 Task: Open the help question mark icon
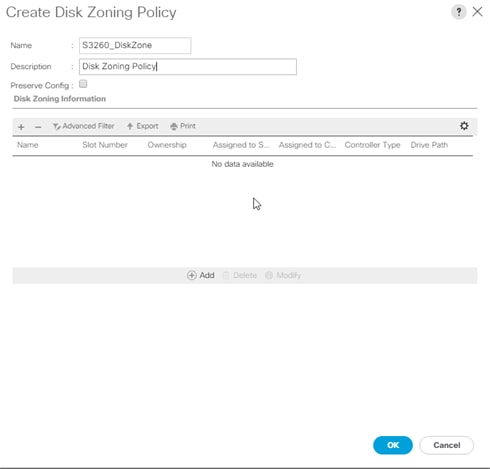pos(459,12)
